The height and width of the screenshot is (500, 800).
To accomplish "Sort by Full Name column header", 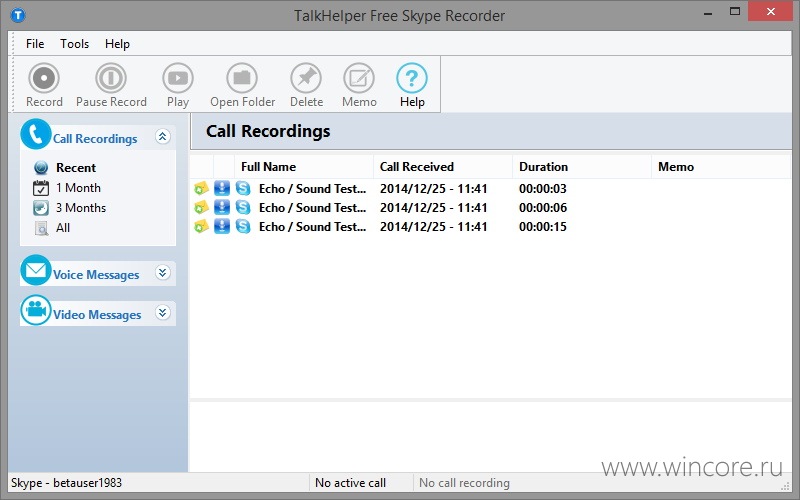I will [x=304, y=167].
